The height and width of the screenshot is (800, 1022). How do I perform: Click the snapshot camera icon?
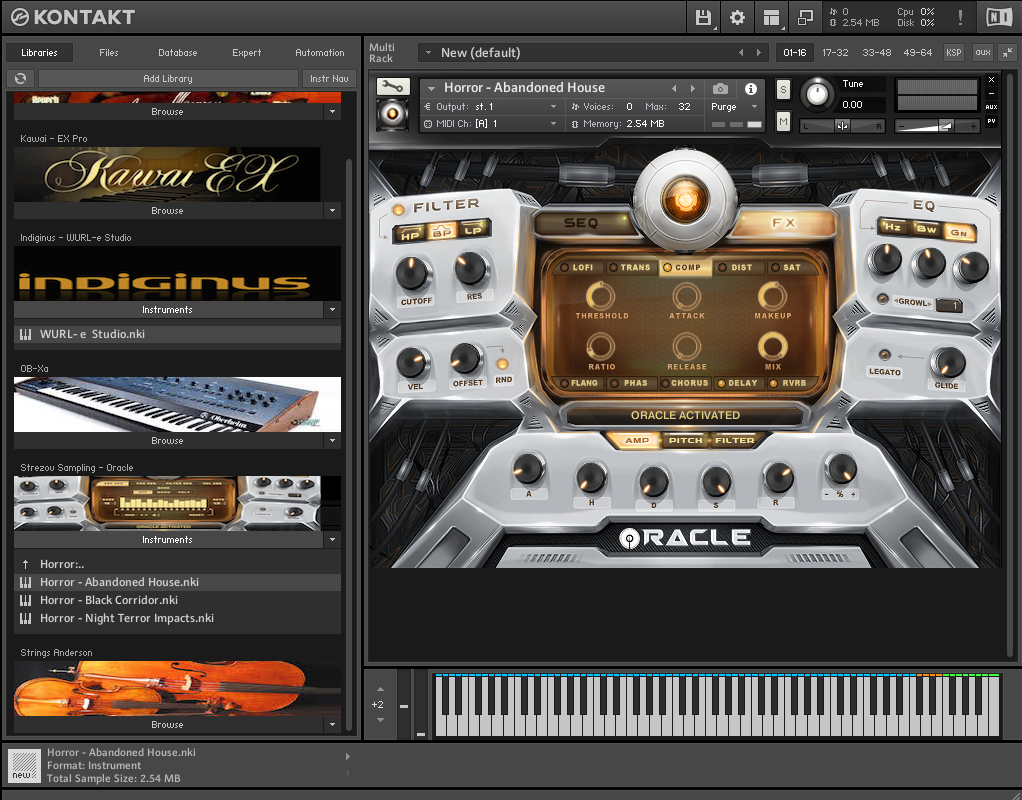[x=720, y=88]
